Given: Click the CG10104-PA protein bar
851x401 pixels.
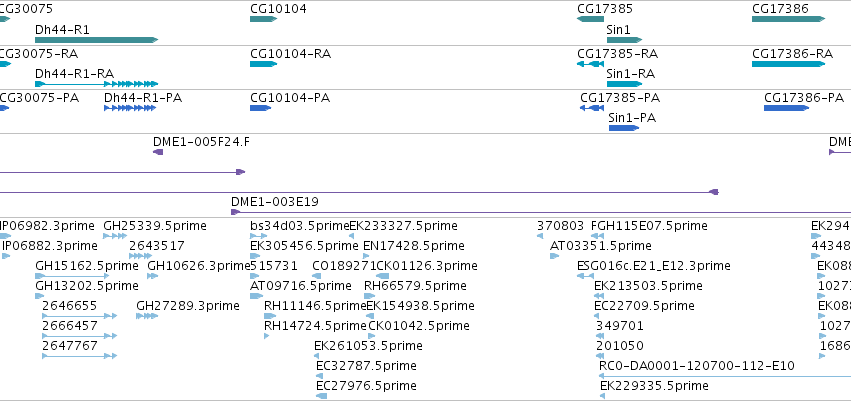Looking at the screenshot, I should click(x=261, y=108).
